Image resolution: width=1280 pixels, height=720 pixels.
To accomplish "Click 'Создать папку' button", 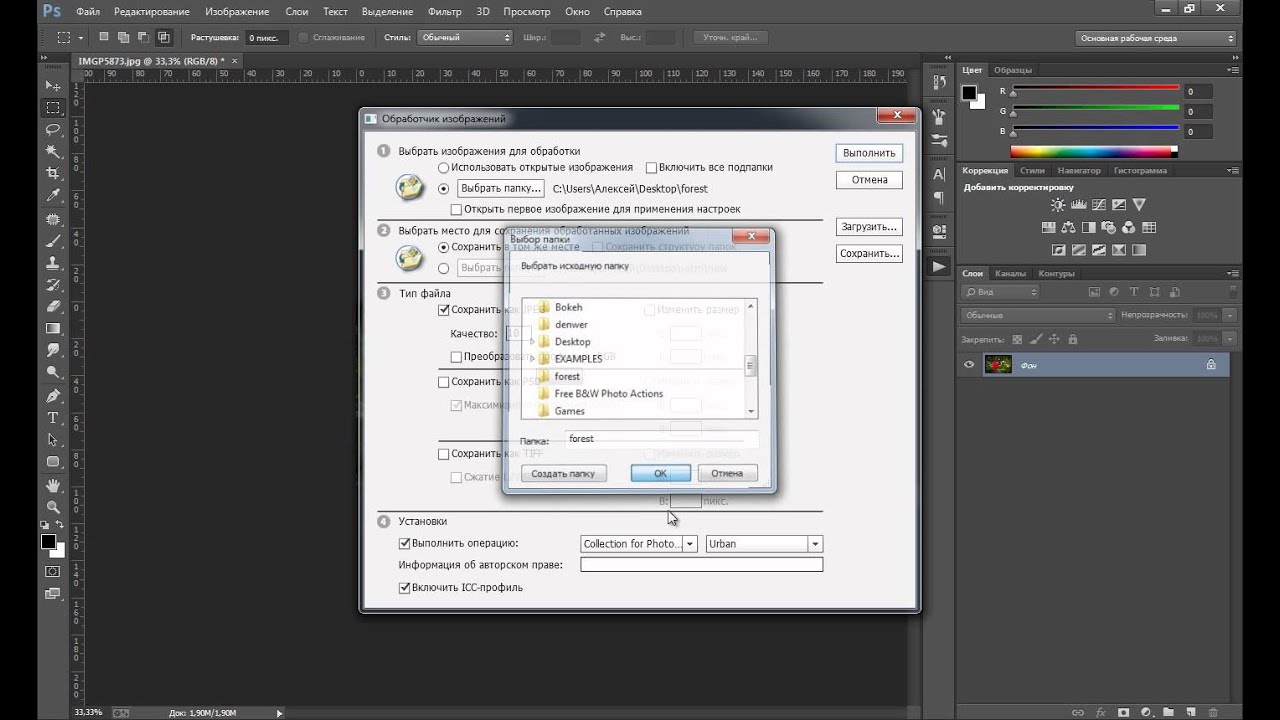I will click(563, 473).
